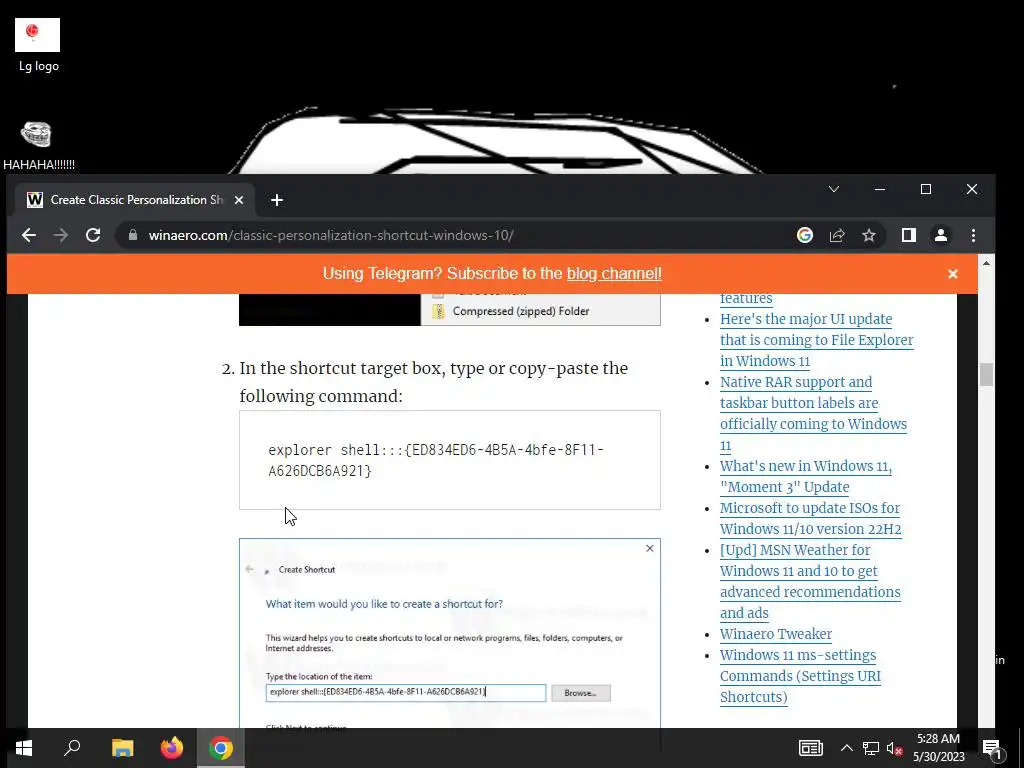1024x768 pixels.
Task: Select the Create Classic Personalization Sh tab
Action: coord(135,200)
